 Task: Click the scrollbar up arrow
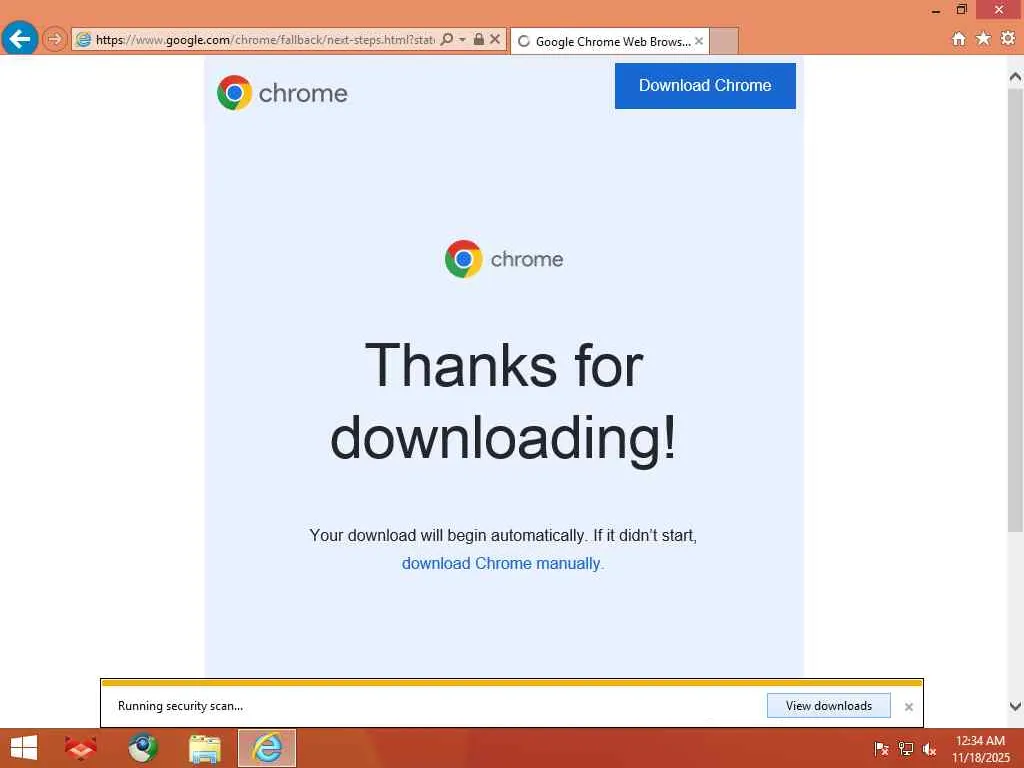(1015, 77)
